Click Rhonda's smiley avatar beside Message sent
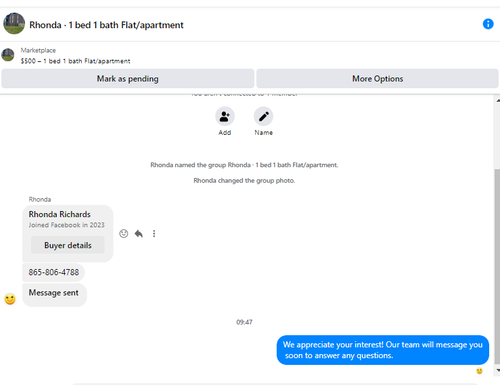Screen dimensions: 500x385 point(10,299)
